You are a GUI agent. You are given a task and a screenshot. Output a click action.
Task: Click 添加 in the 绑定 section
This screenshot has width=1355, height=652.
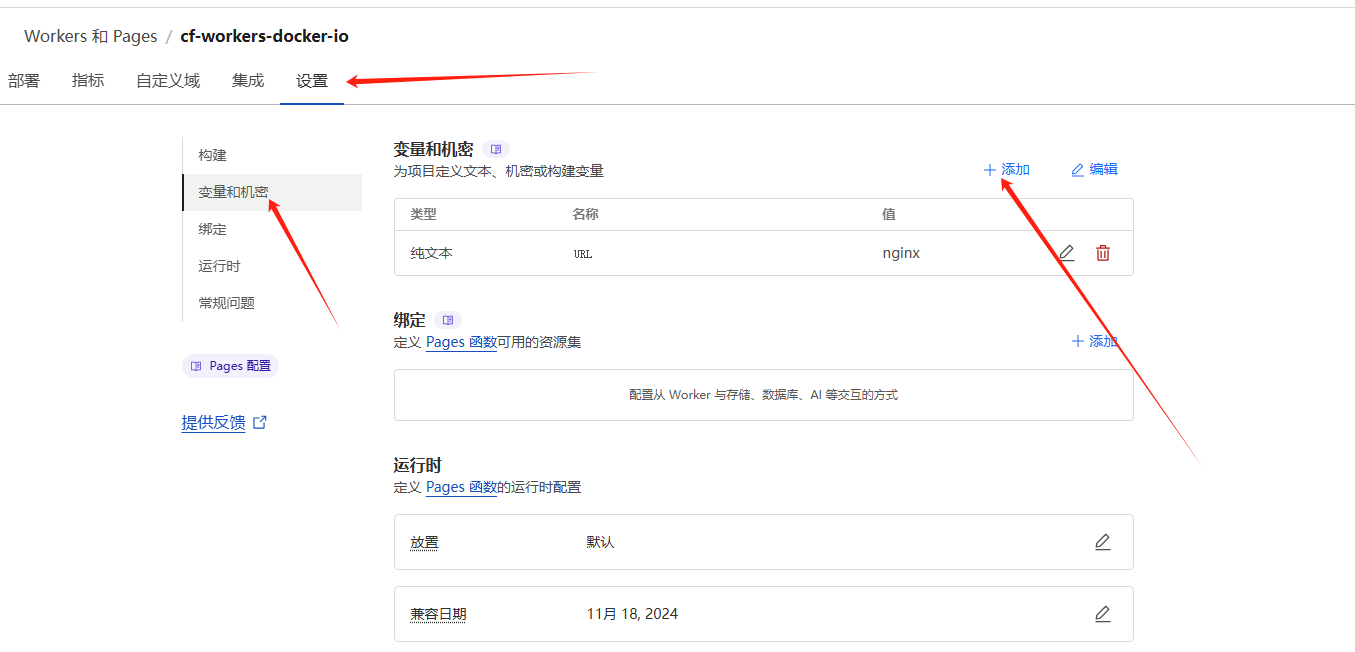(1094, 342)
